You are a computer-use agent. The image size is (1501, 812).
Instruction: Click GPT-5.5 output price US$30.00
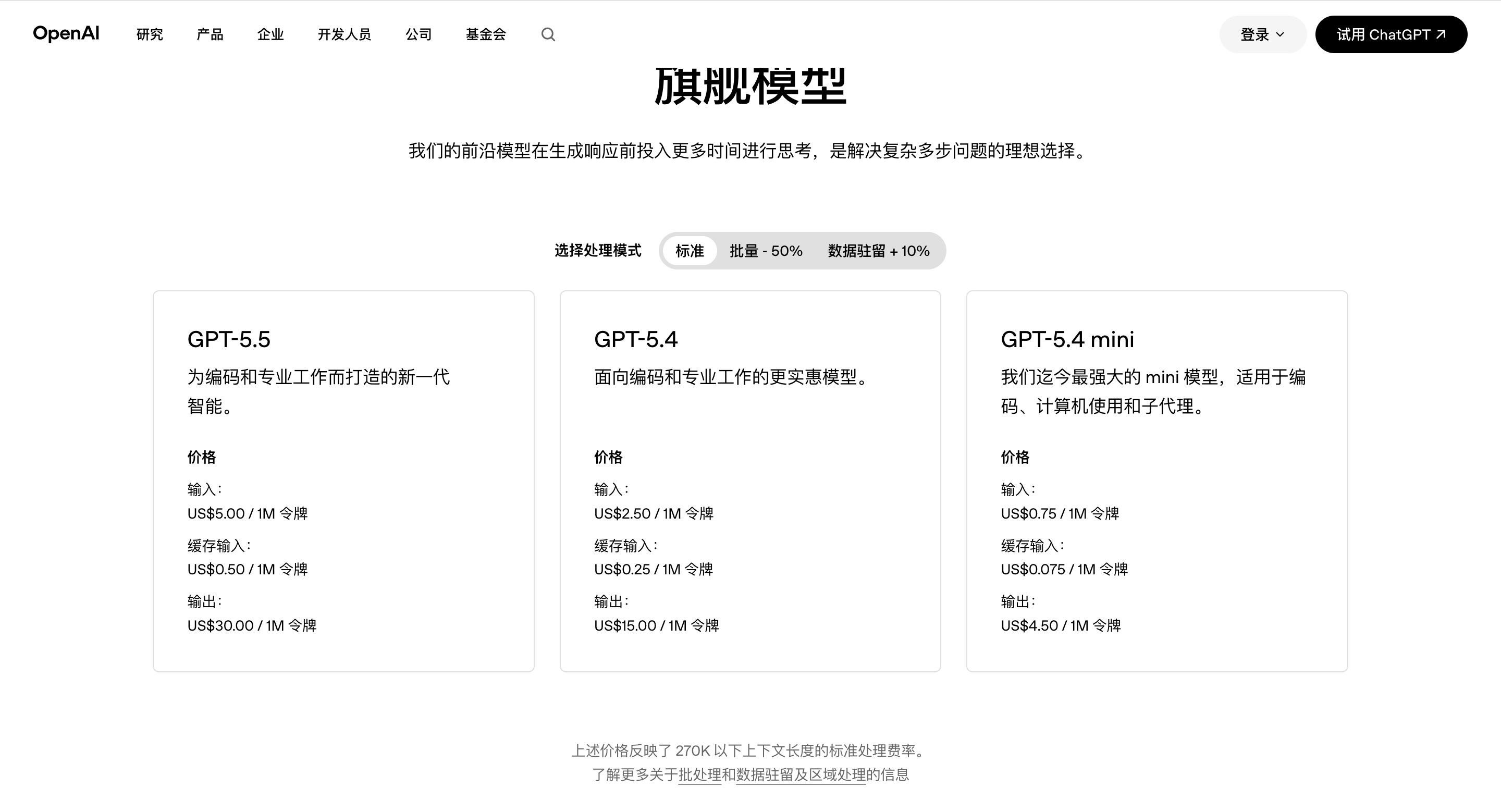(252, 625)
